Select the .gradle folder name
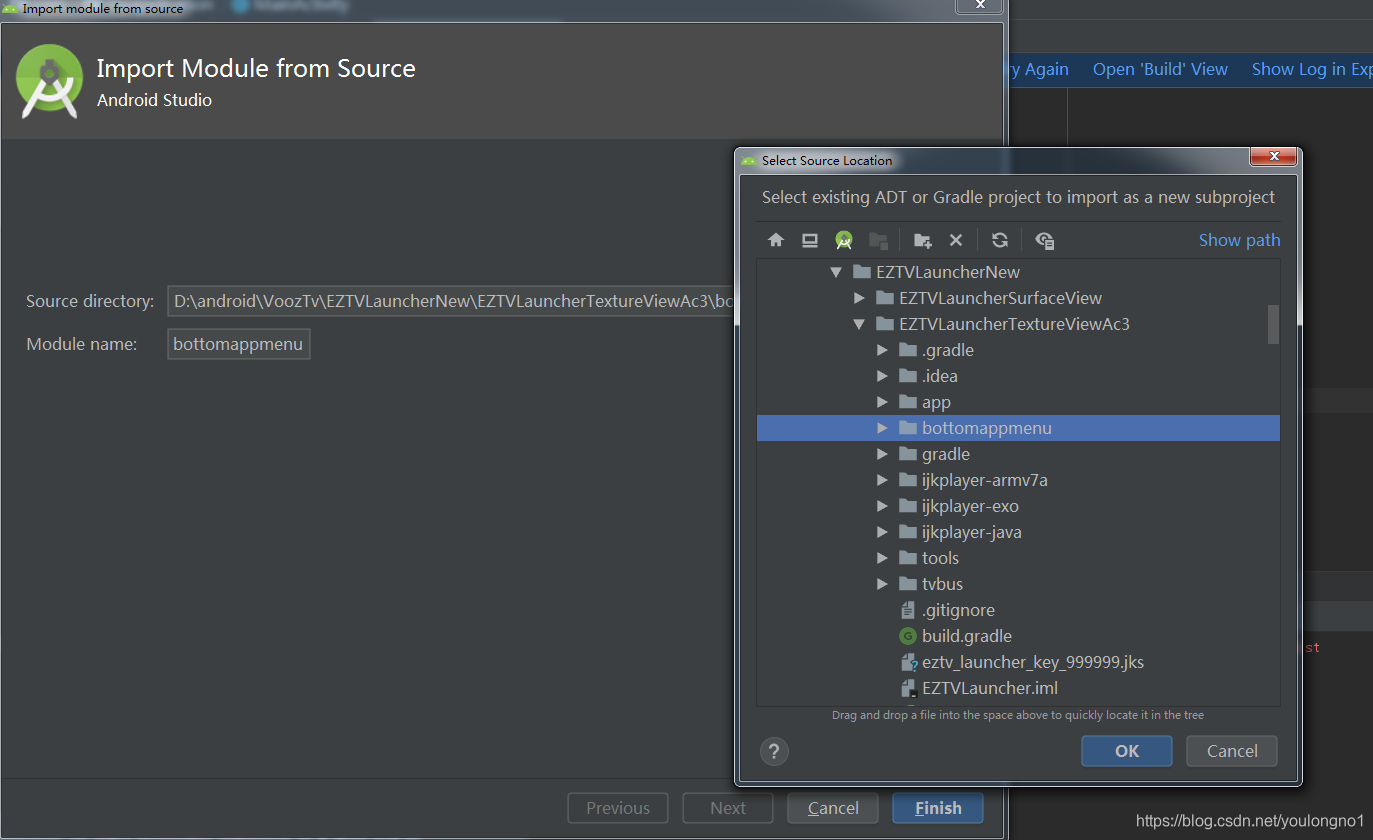The width and height of the screenshot is (1373, 840). pyautogui.click(x=948, y=350)
